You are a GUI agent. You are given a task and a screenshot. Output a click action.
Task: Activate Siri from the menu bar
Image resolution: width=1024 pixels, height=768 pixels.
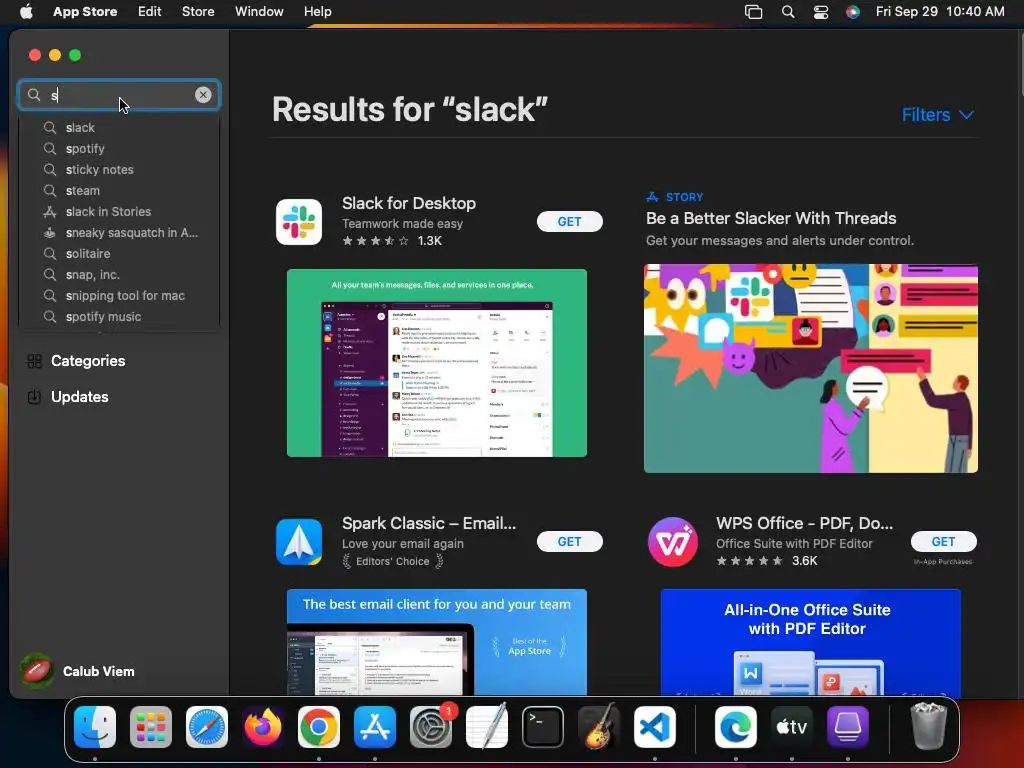coord(853,12)
